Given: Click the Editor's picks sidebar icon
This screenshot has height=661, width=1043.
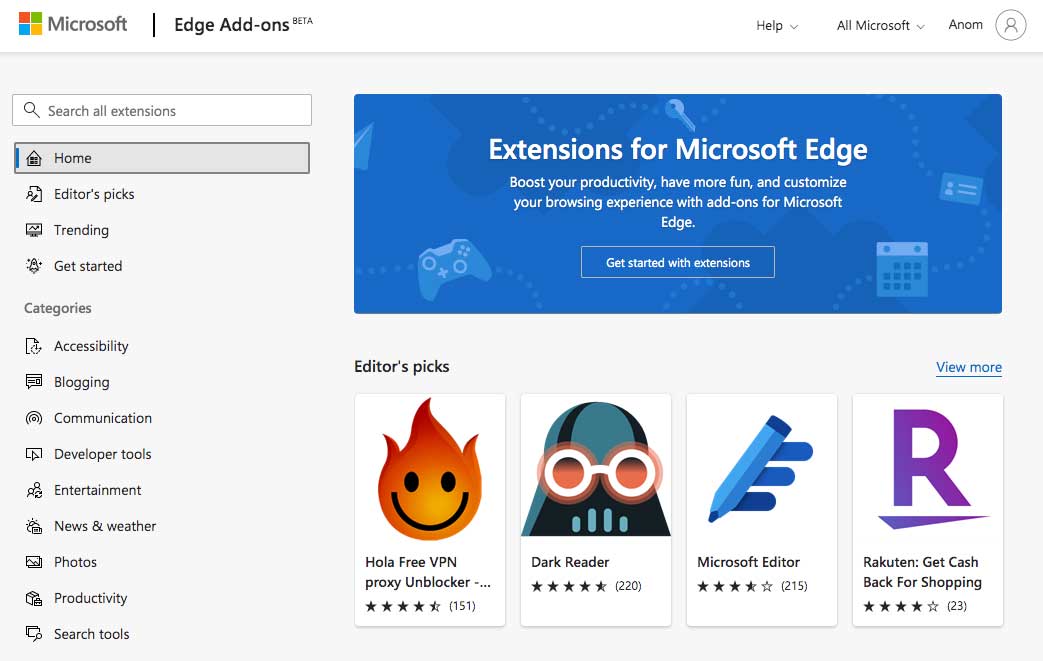Looking at the screenshot, I should click(x=34, y=194).
